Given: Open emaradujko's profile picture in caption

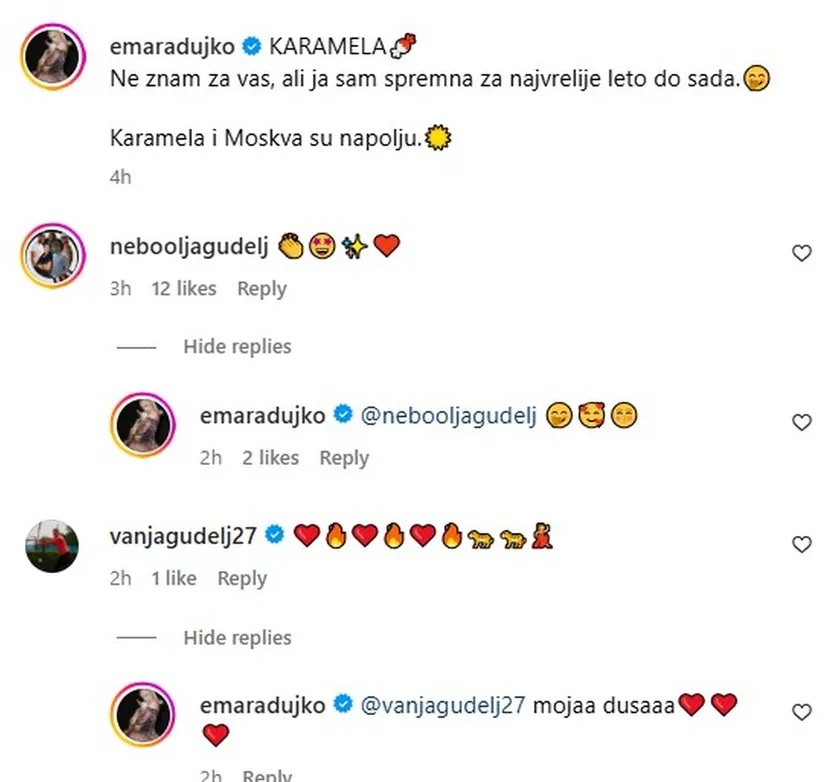Looking at the screenshot, I should pyautogui.click(x=53, y=57).
